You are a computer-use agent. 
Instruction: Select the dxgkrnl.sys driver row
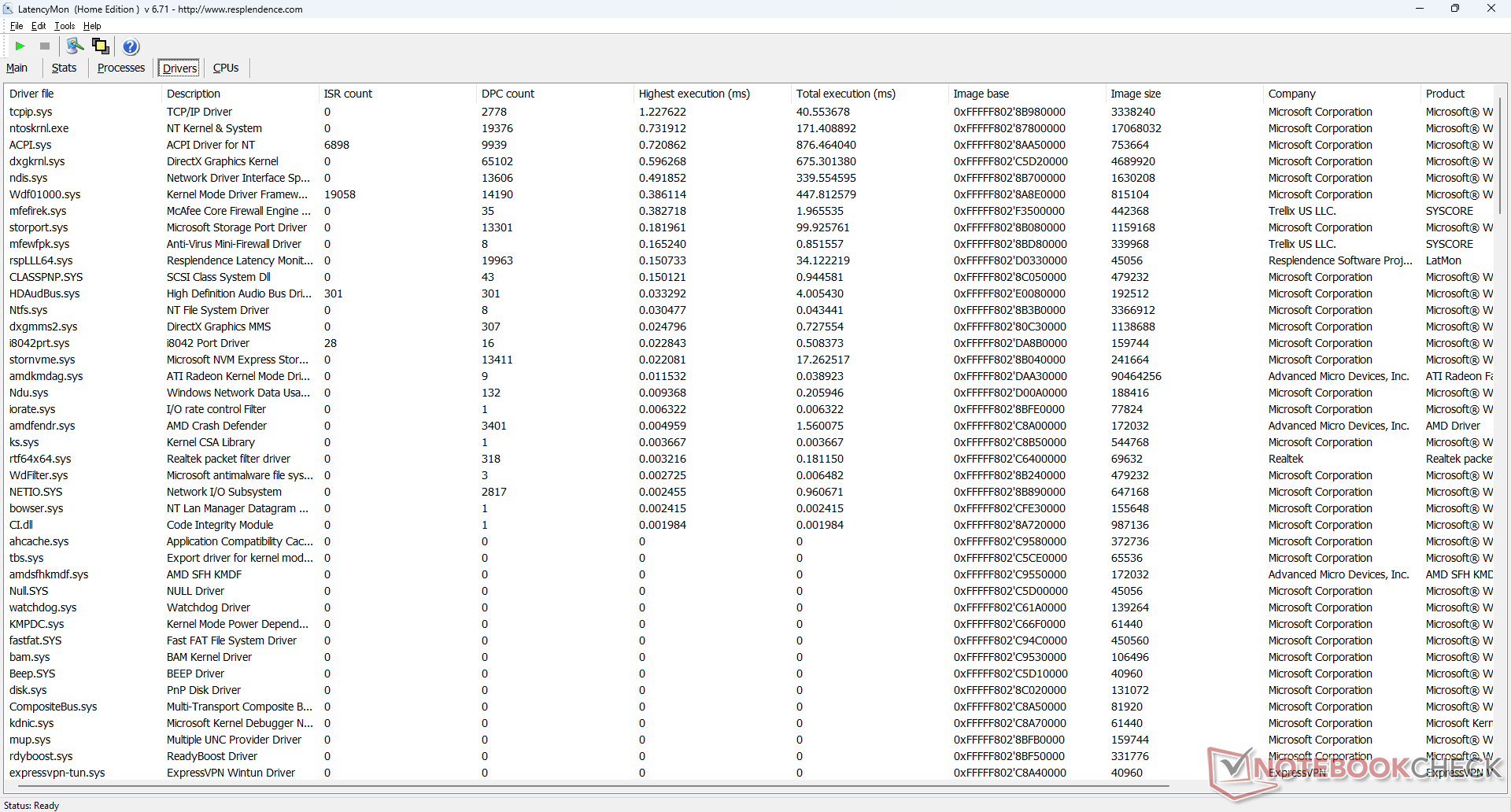749,161
